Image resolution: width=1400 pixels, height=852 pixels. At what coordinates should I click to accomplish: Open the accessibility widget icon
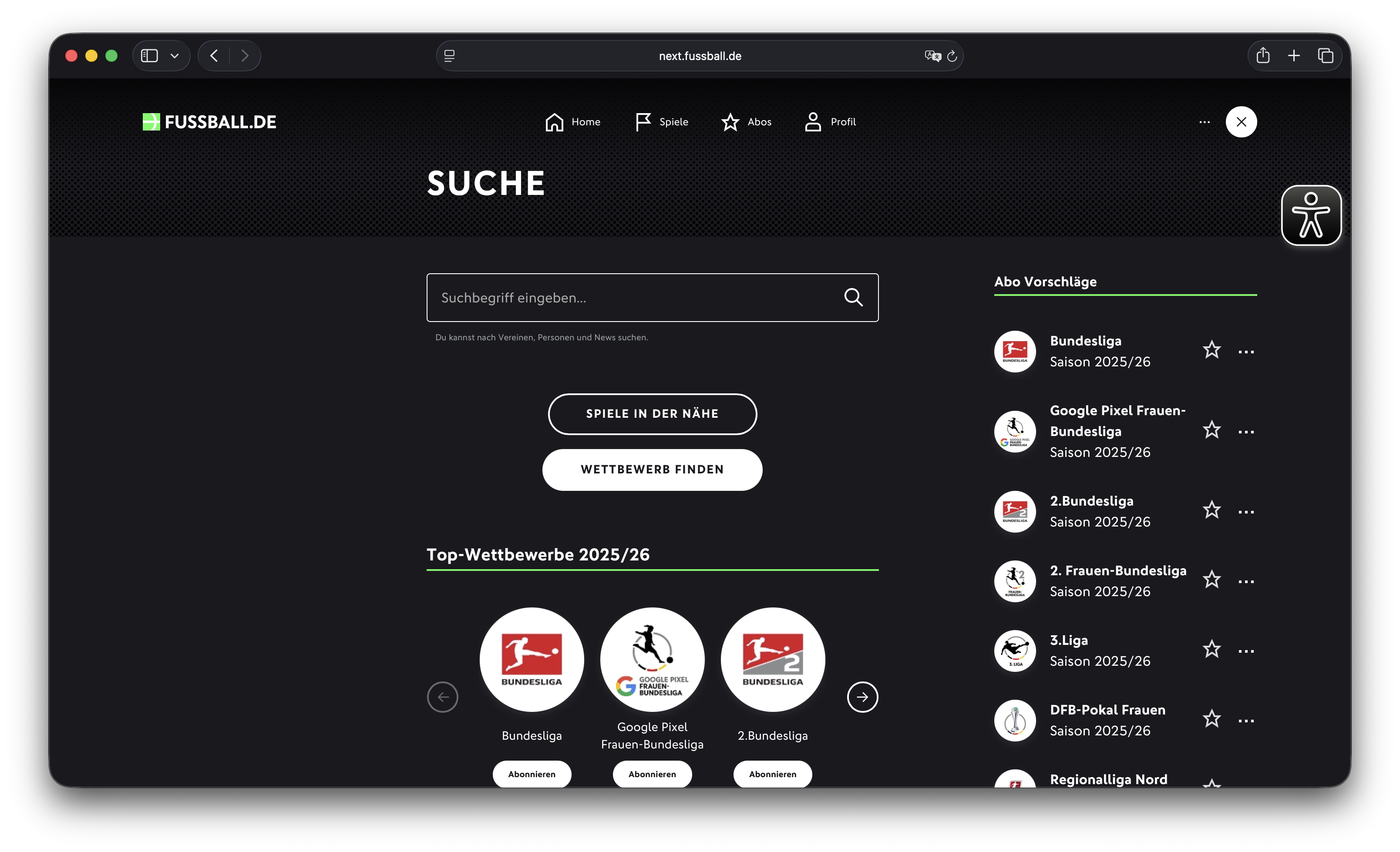click(x=1311, y=215)
